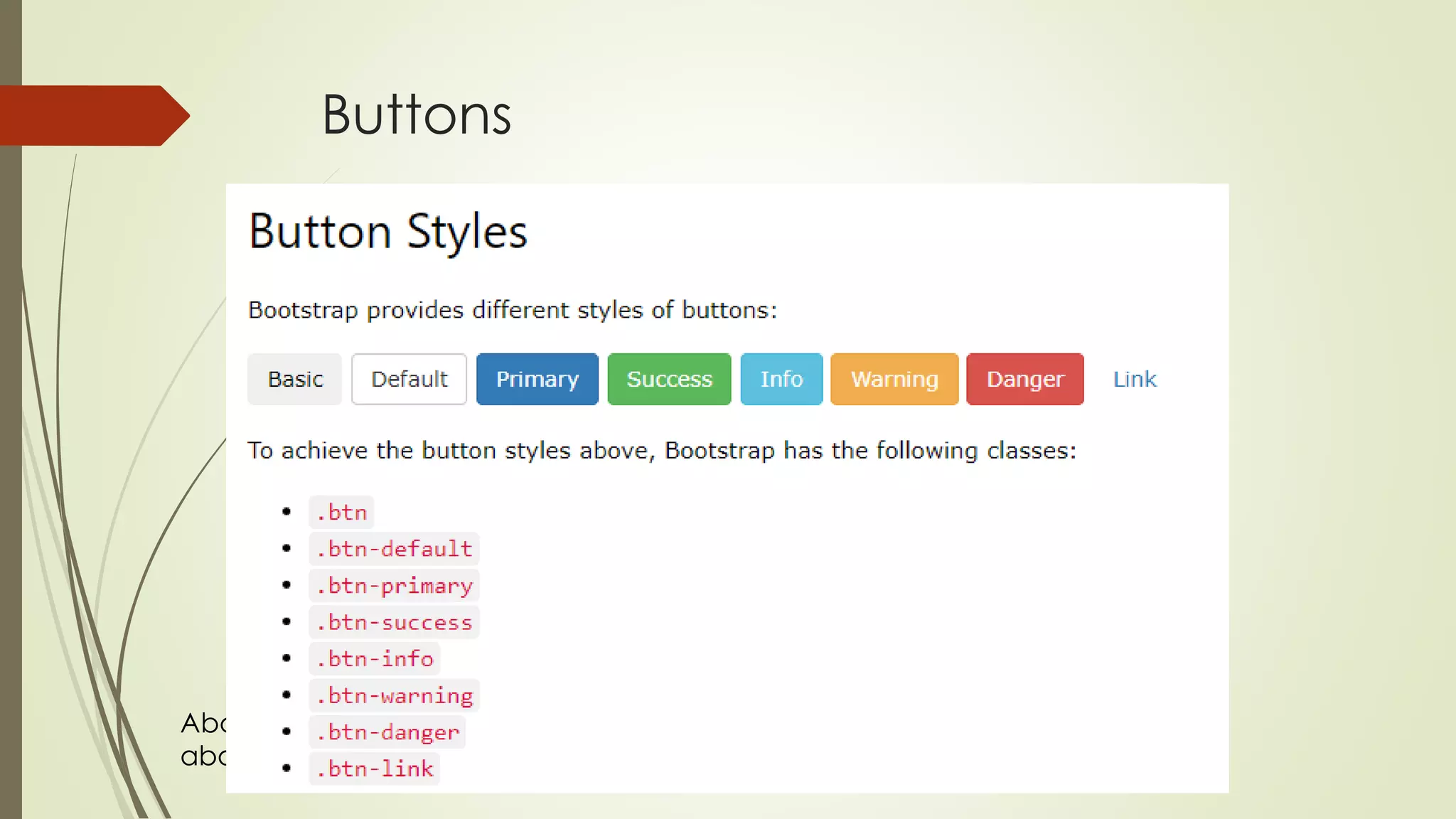Click the Button Styles heading
This screenshot has width=1456, height=819.
[x=388, y=232]
